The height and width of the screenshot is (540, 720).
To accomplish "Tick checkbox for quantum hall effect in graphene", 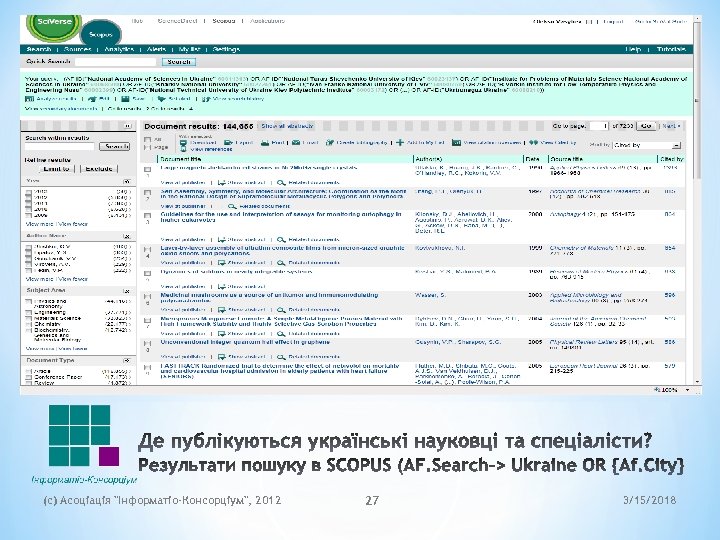I will (147, 344).
